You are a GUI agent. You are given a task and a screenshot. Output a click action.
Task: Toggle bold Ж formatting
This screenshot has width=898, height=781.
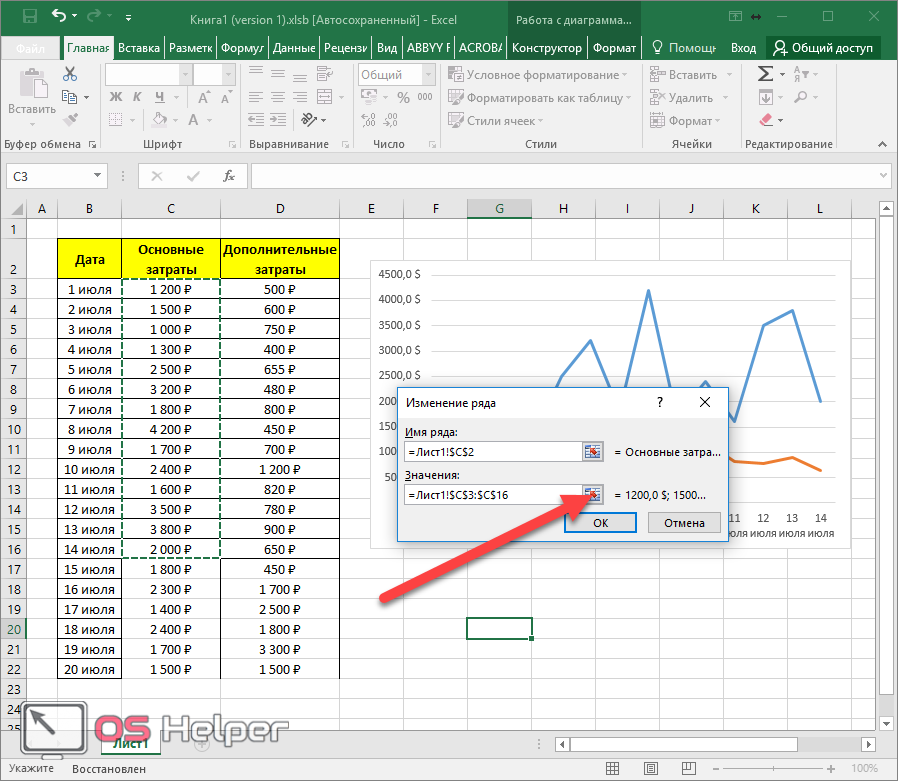point(114,97)
